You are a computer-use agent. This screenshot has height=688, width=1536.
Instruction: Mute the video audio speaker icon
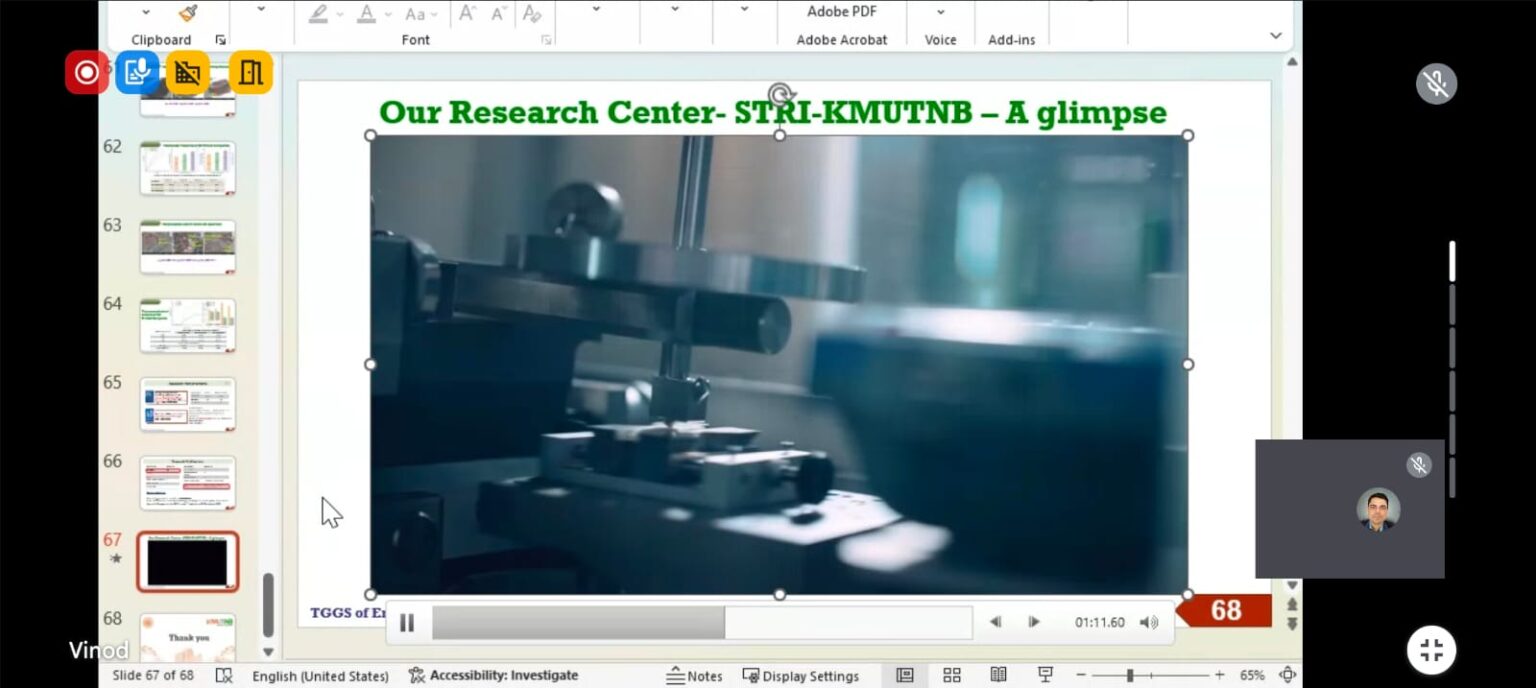[1148, 622]
